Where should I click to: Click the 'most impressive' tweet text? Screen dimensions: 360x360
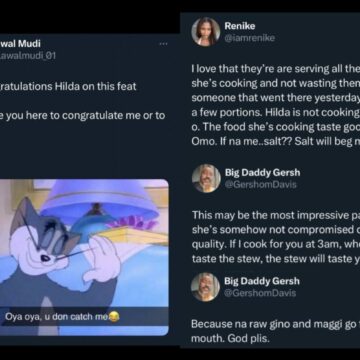pyautogui.click(x=276, y=237)
